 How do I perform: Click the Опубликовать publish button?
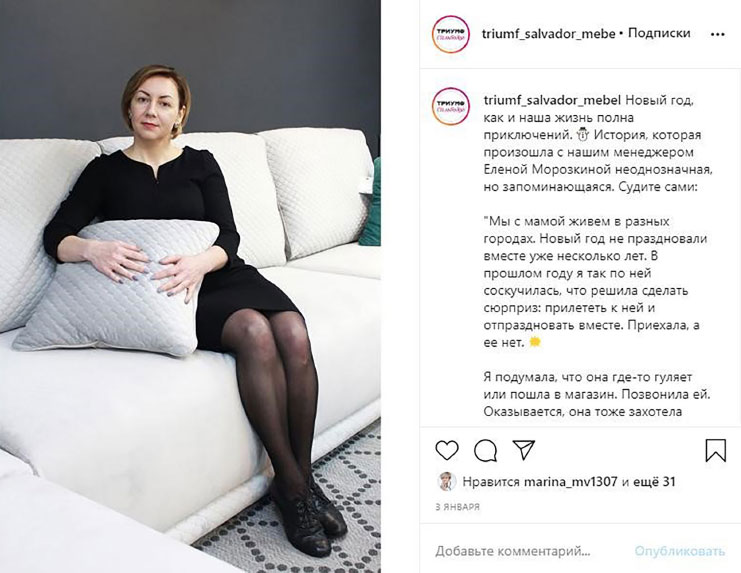(679, 551)
